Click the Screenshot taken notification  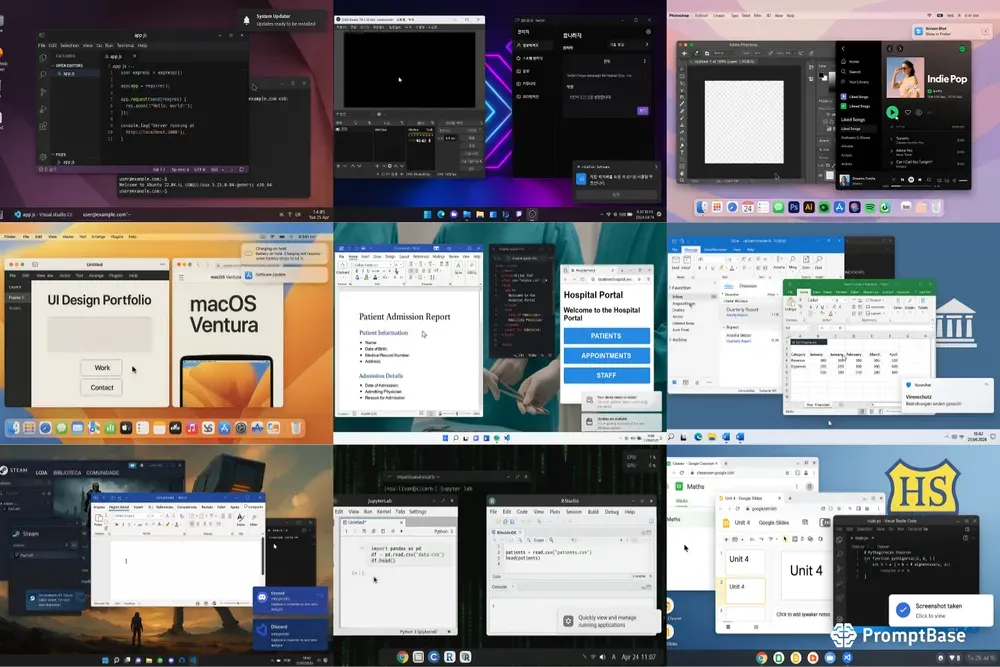[x=941, y=610]
